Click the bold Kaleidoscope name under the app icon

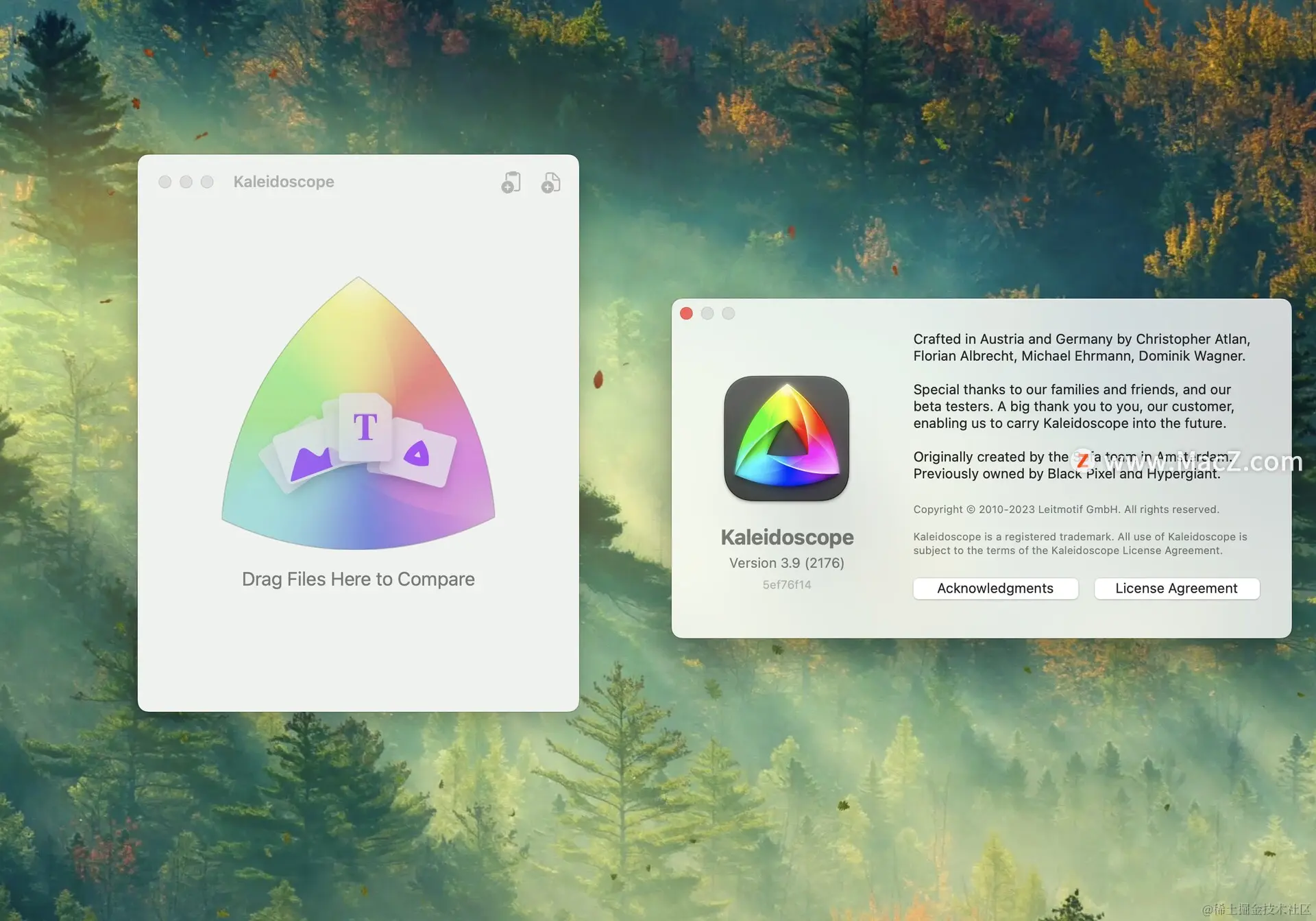(786, 538)
